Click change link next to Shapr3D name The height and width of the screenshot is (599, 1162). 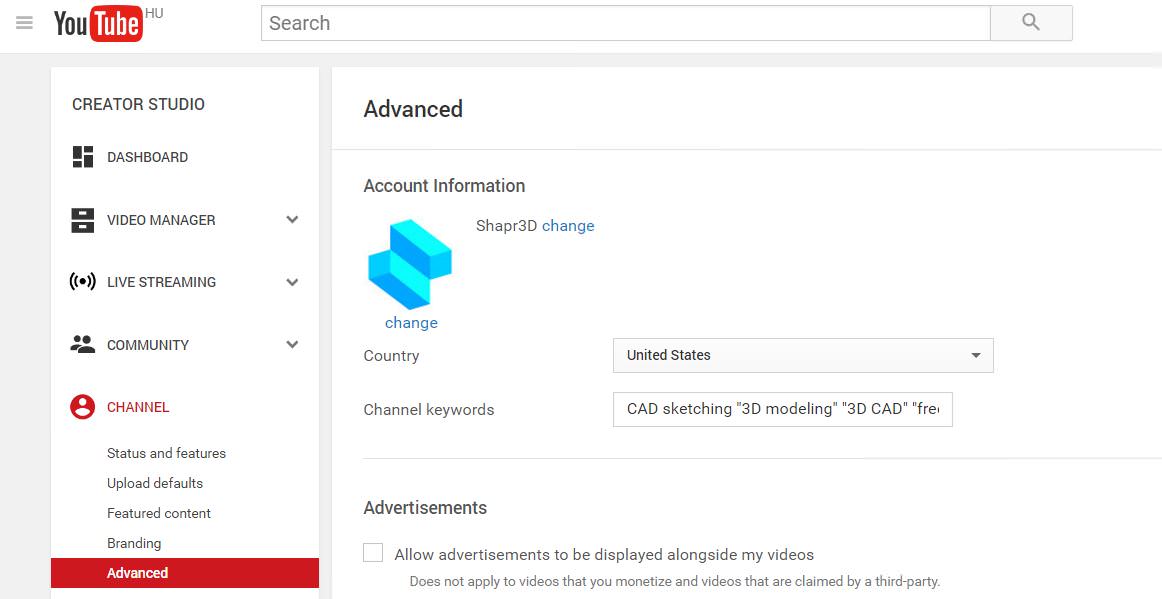click(x=568, y=226)
